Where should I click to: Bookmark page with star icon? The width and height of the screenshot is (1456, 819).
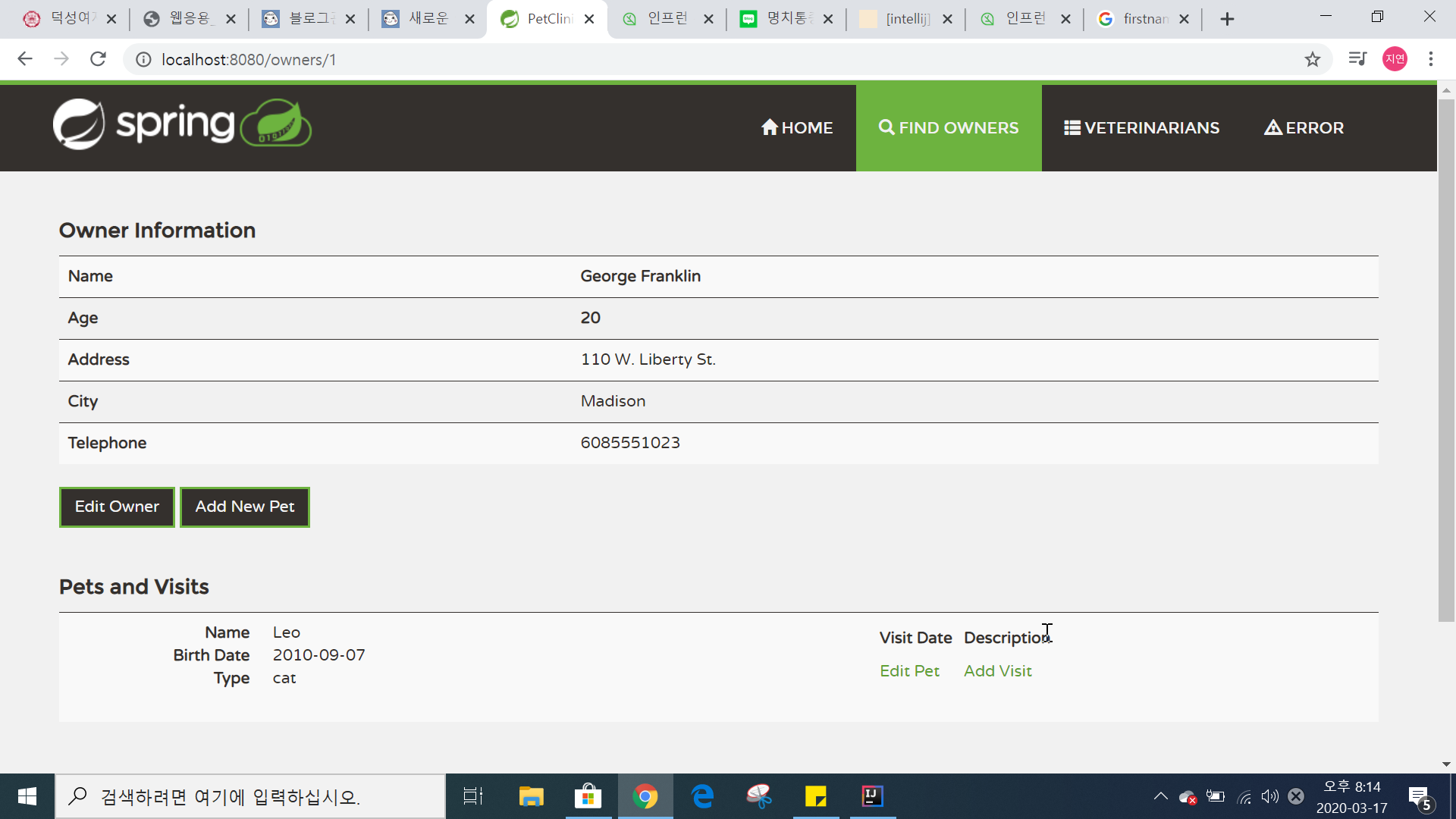tap(1313, 59)
